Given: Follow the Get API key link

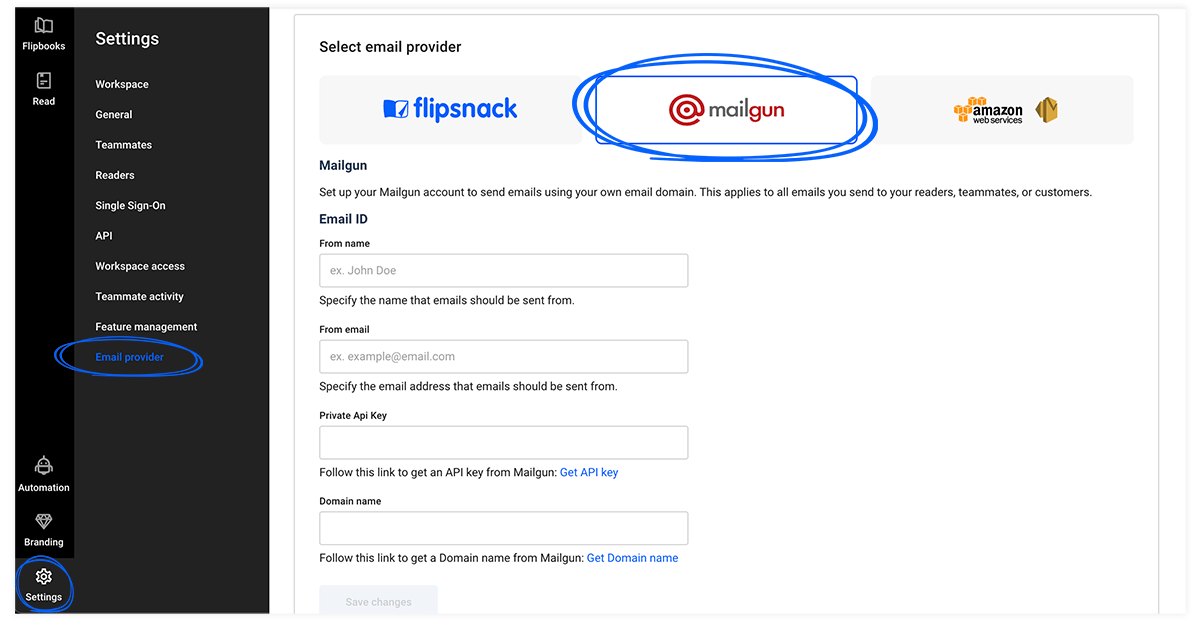Looking at the screenshot, I should (589, 472).
